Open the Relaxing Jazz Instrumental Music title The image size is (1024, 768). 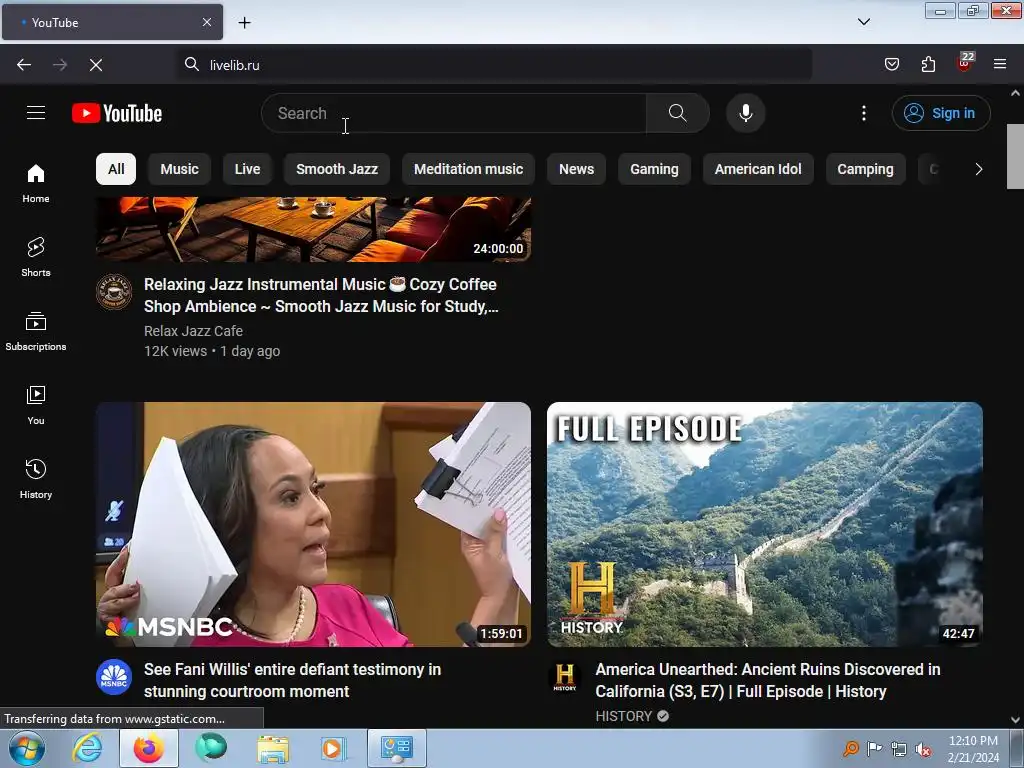321,295
